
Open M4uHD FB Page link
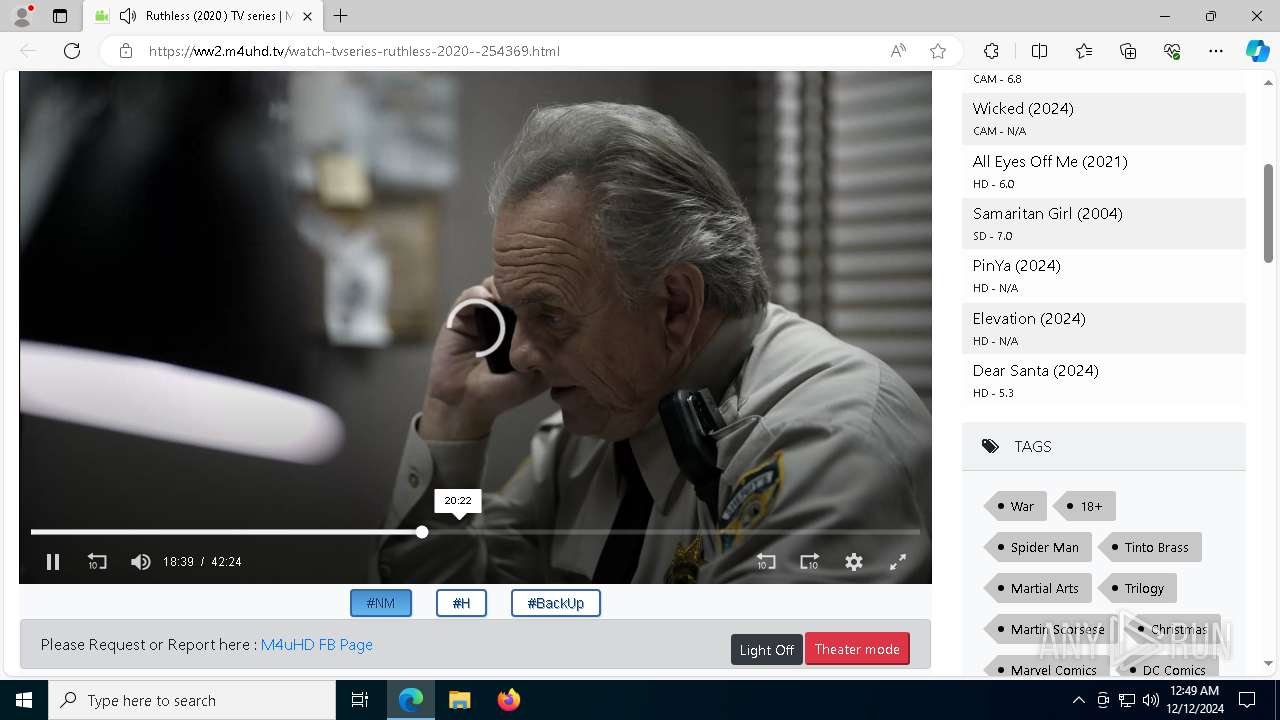pos(317,645)
